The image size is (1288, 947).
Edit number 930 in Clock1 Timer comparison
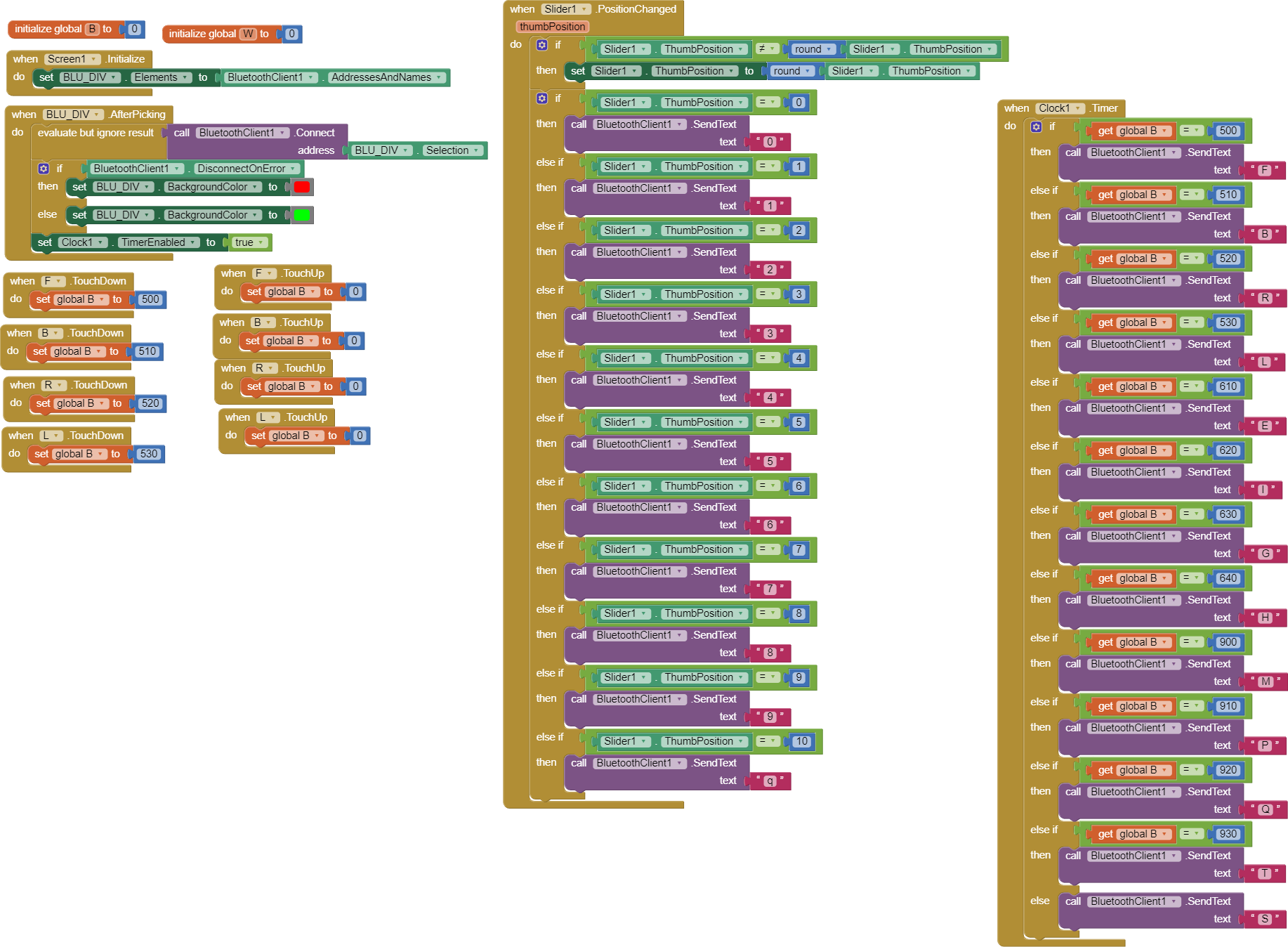[x=1228, y=834]
